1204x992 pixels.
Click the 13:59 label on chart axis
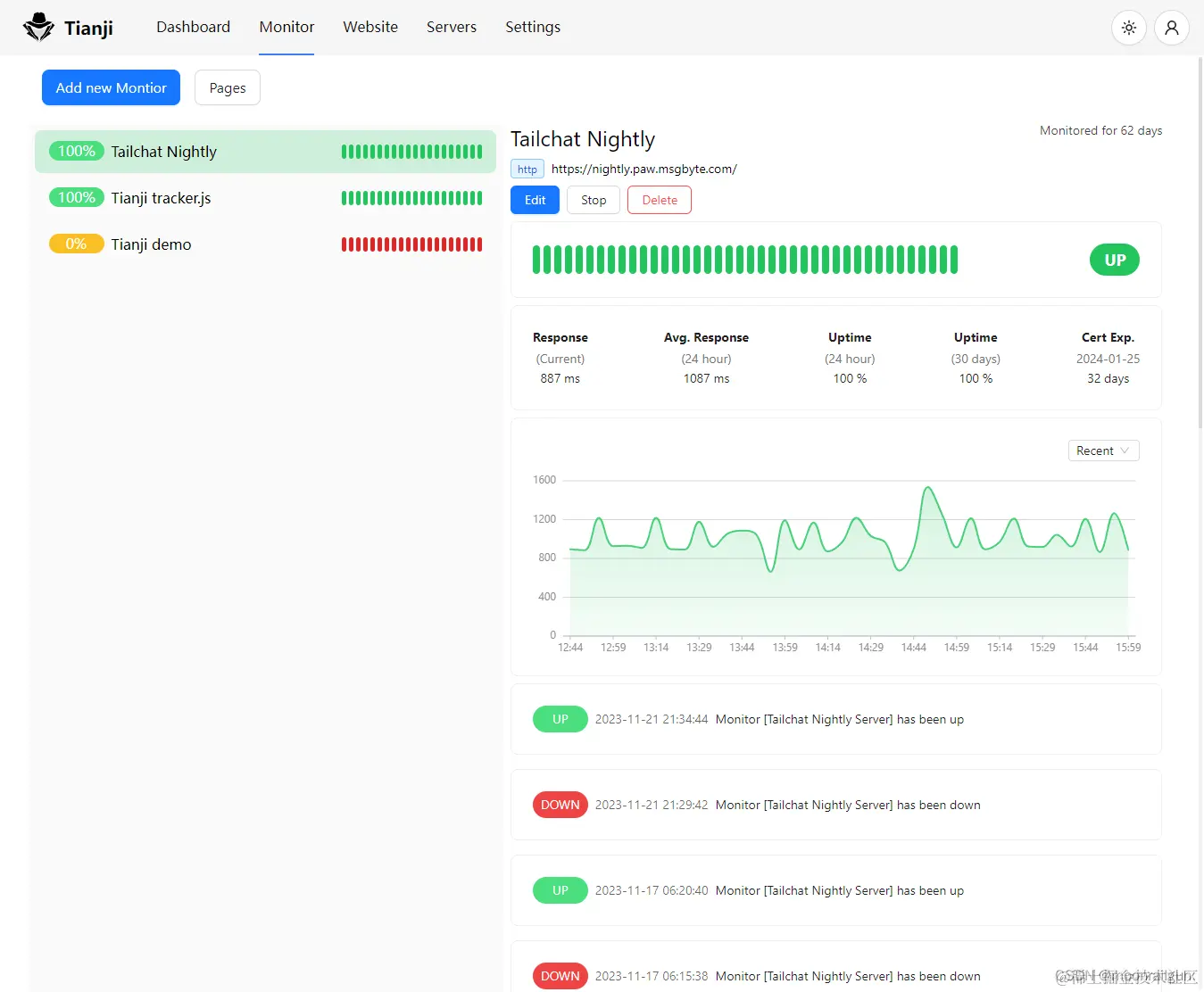[x=785, y=648]
